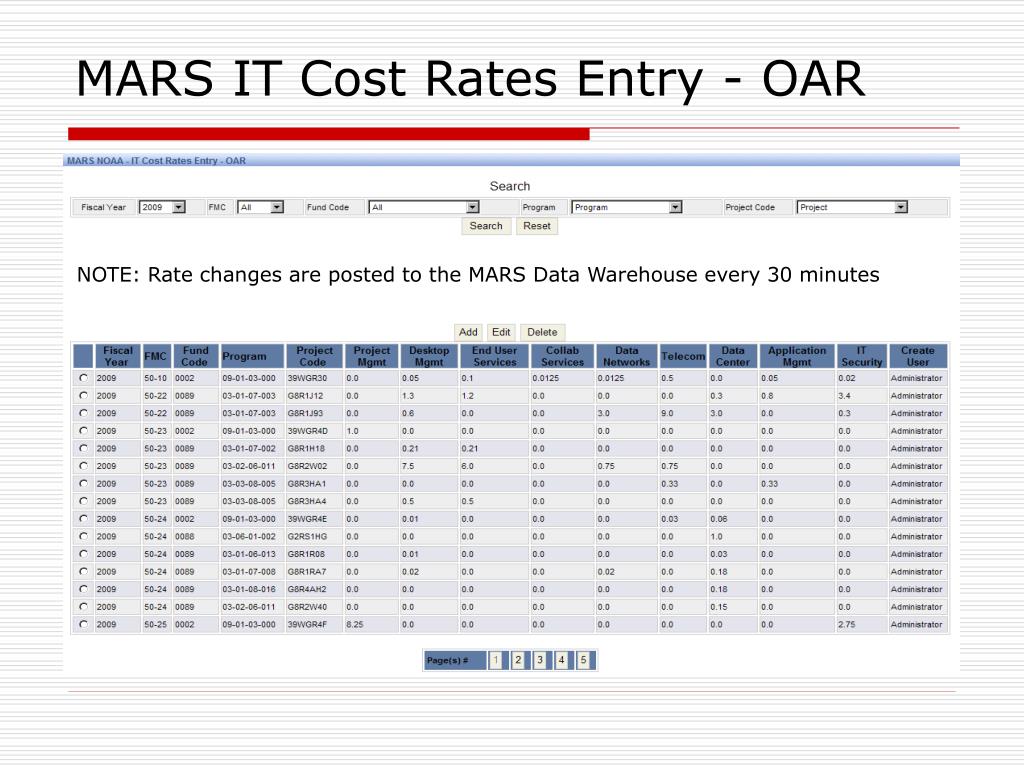The image size is (1024, 768).
Task: Select radio button for project G8R1R08 row
Action: [x=84, y=554]
